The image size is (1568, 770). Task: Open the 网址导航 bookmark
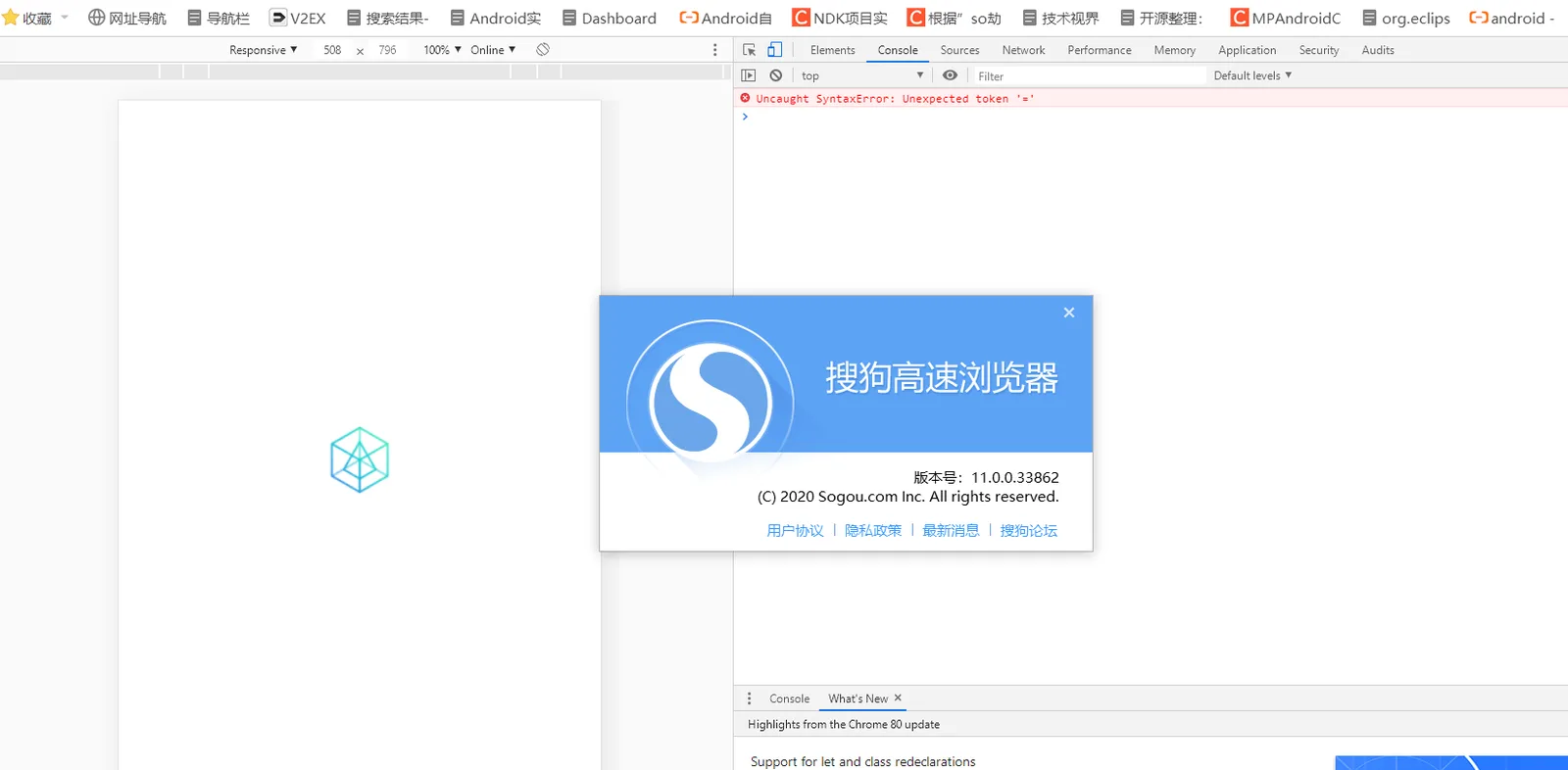click(127, 18)
